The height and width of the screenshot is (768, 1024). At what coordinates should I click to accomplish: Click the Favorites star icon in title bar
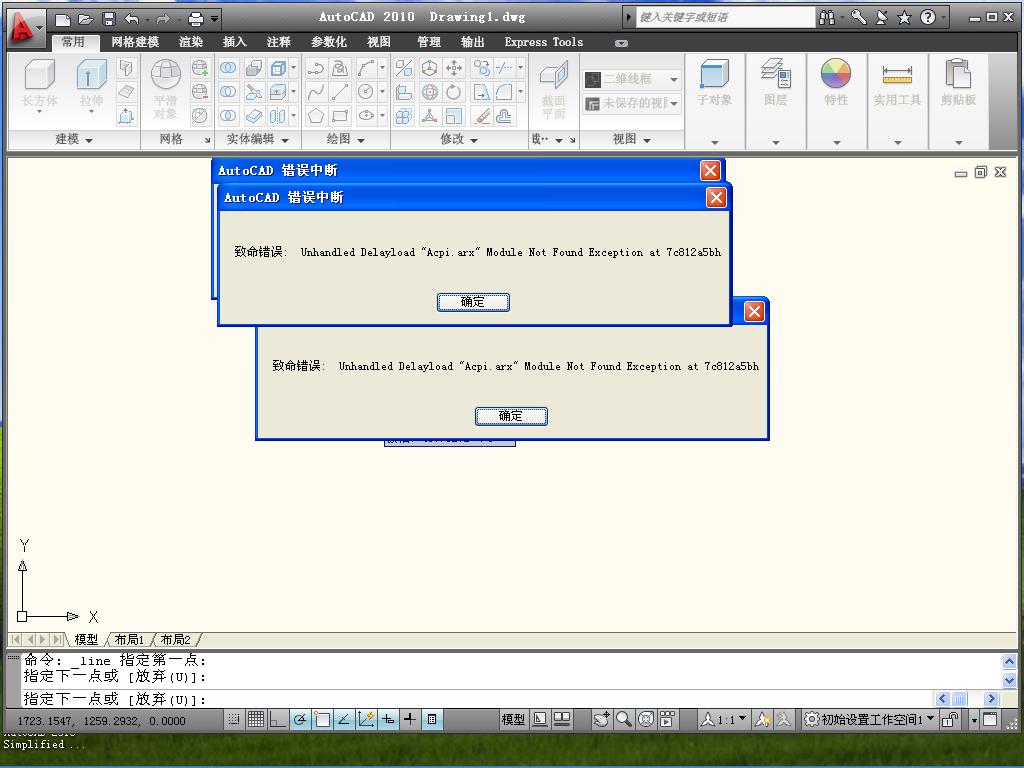tap(904, 18)
